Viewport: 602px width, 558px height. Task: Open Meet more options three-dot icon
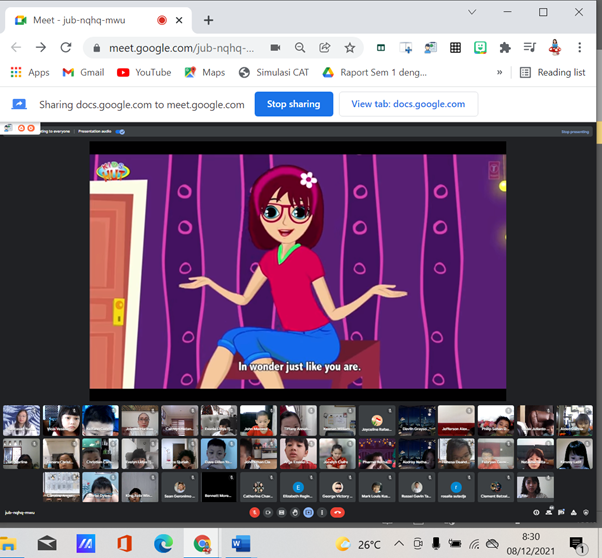[323, 512]
